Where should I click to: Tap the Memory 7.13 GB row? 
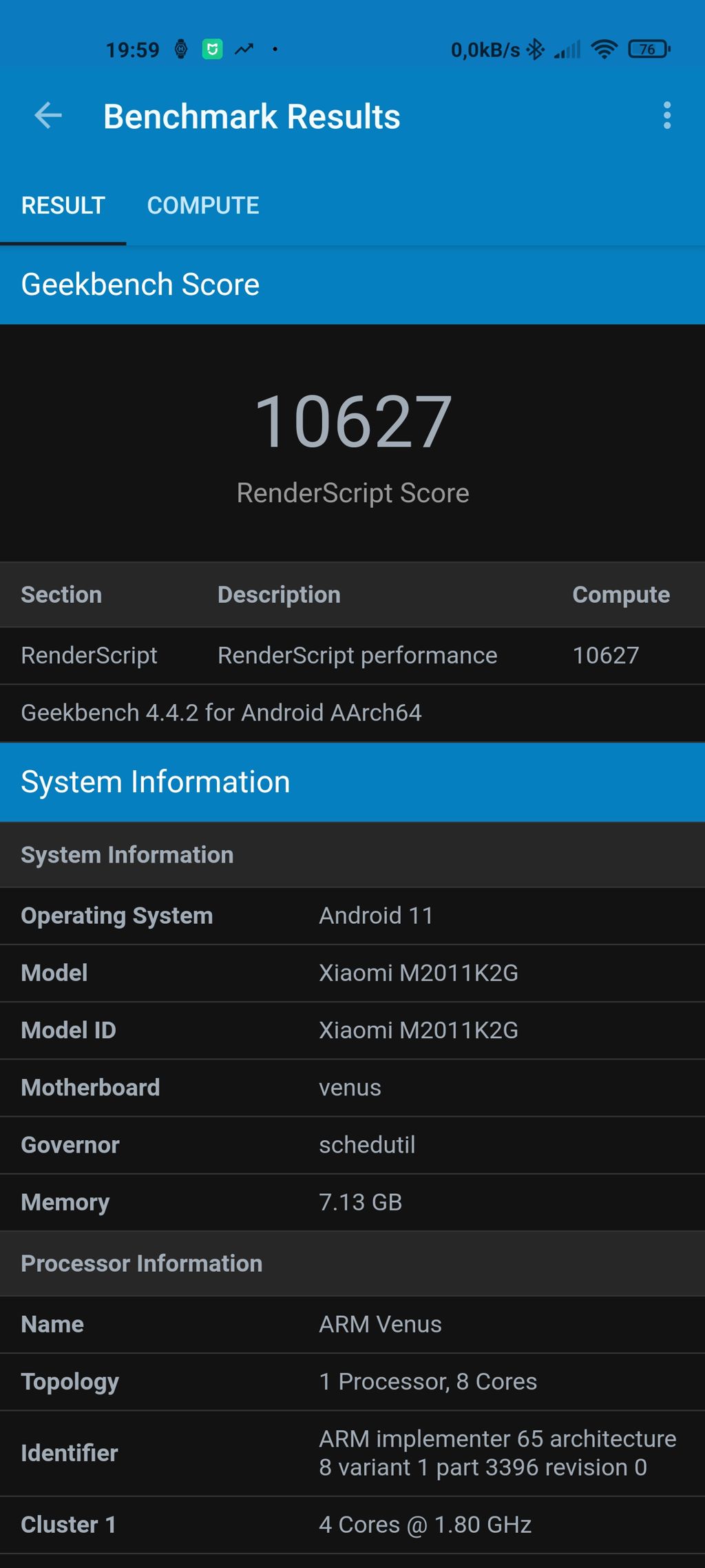(x=352, y=1201)
